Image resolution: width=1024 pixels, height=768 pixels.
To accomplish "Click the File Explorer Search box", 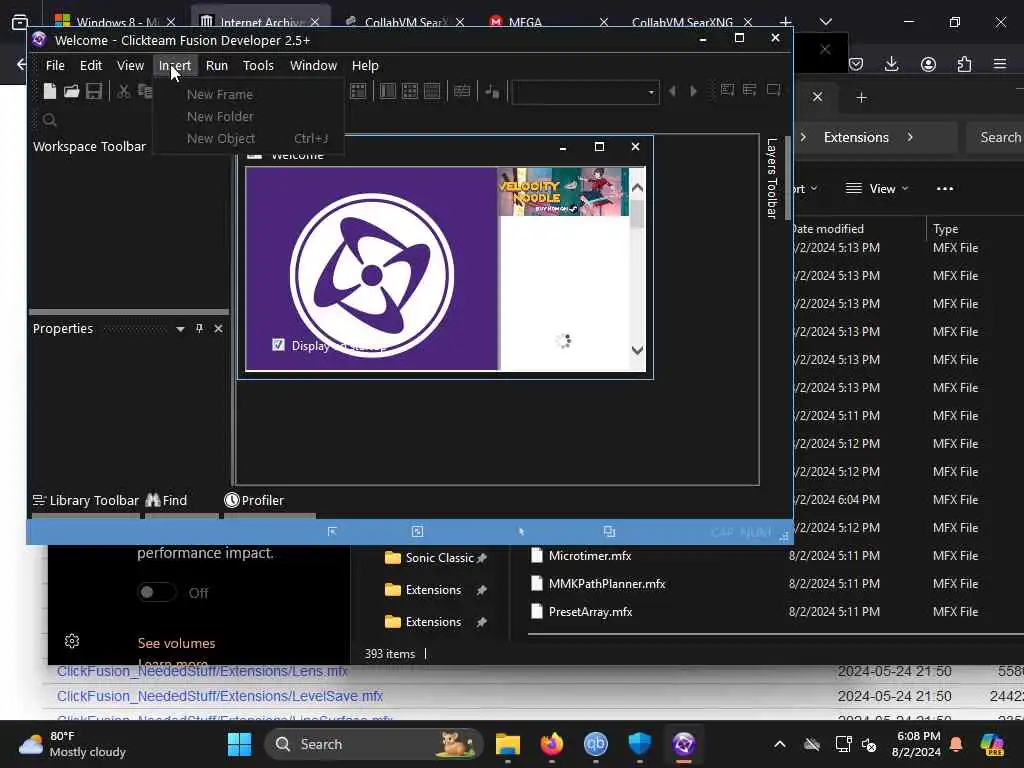I will pos(995,137).
